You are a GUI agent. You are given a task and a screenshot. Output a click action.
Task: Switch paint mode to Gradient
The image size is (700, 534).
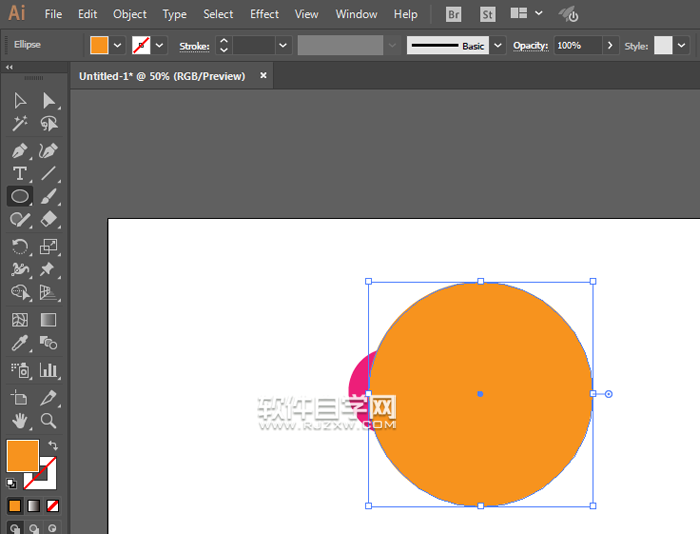click(x=33, y=506)
